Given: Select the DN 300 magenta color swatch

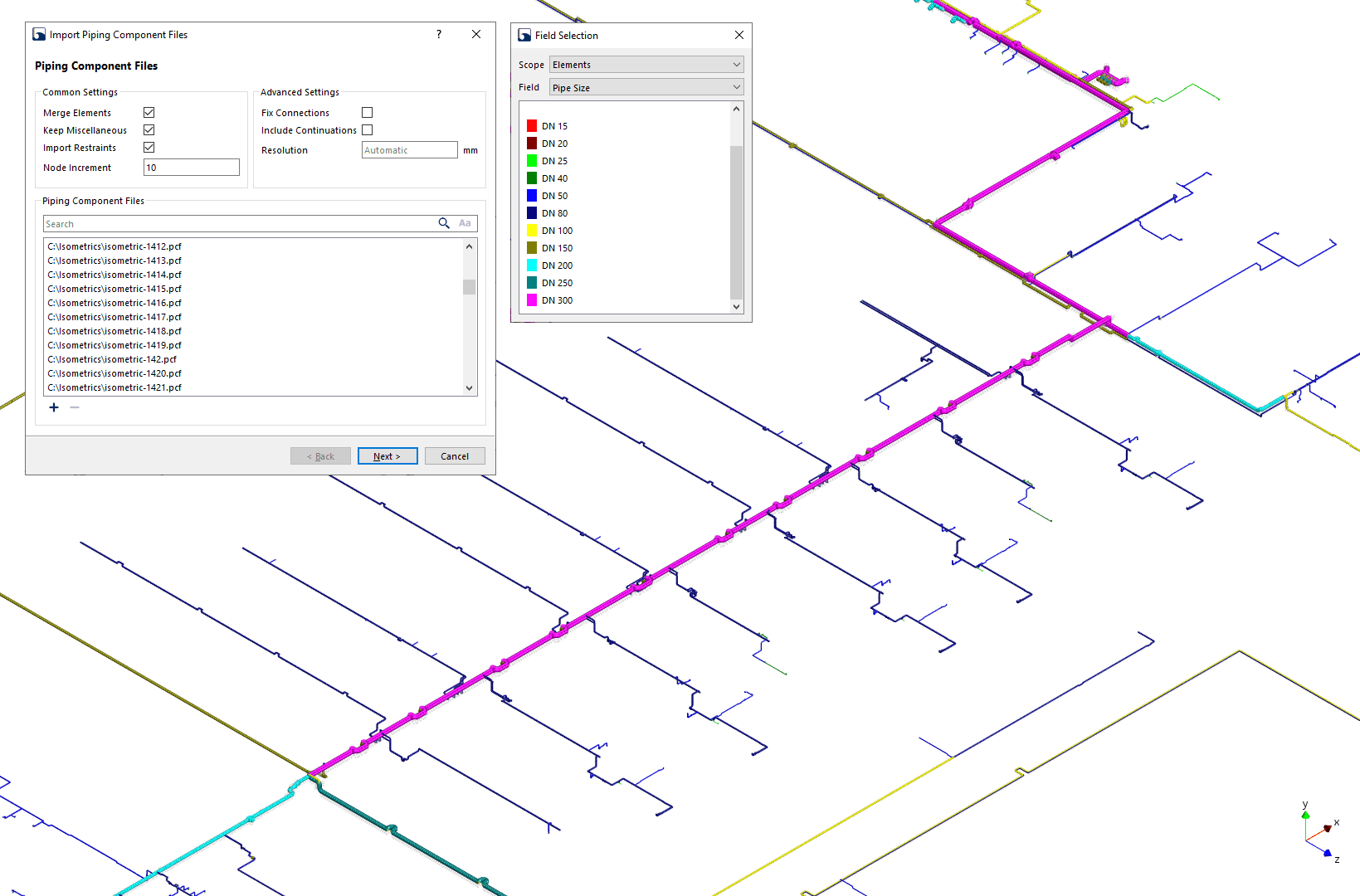Looking at the screenshot, I should tap(532, 299).
